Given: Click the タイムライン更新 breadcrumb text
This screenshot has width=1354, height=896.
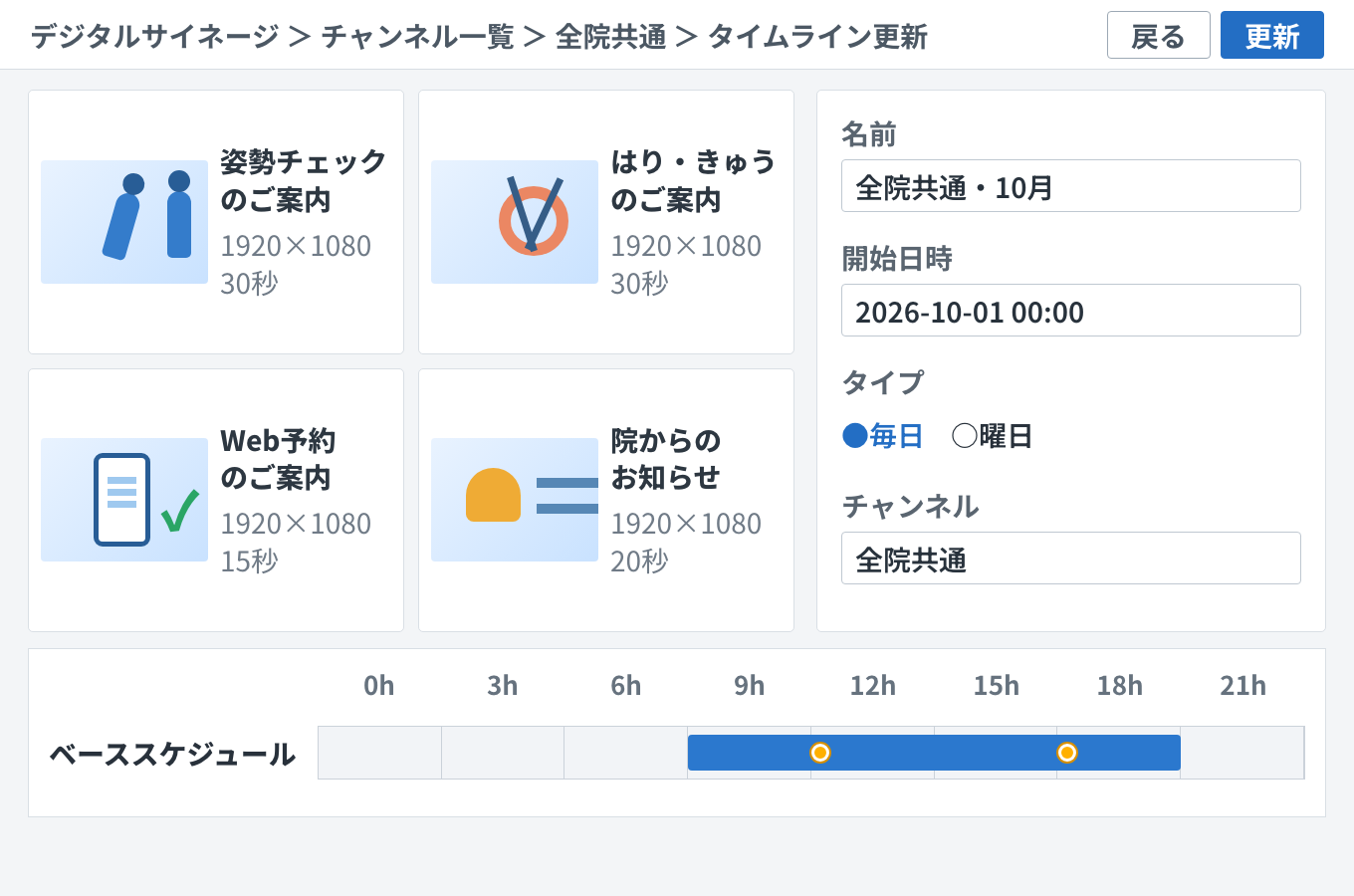Looking at the screenshot, I should coord(817,37).
